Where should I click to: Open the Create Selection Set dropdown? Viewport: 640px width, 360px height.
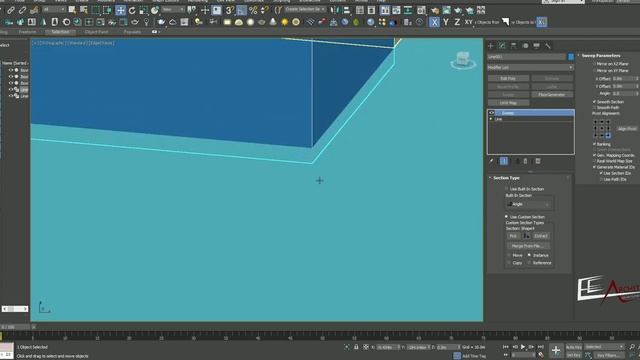point(305,9)
